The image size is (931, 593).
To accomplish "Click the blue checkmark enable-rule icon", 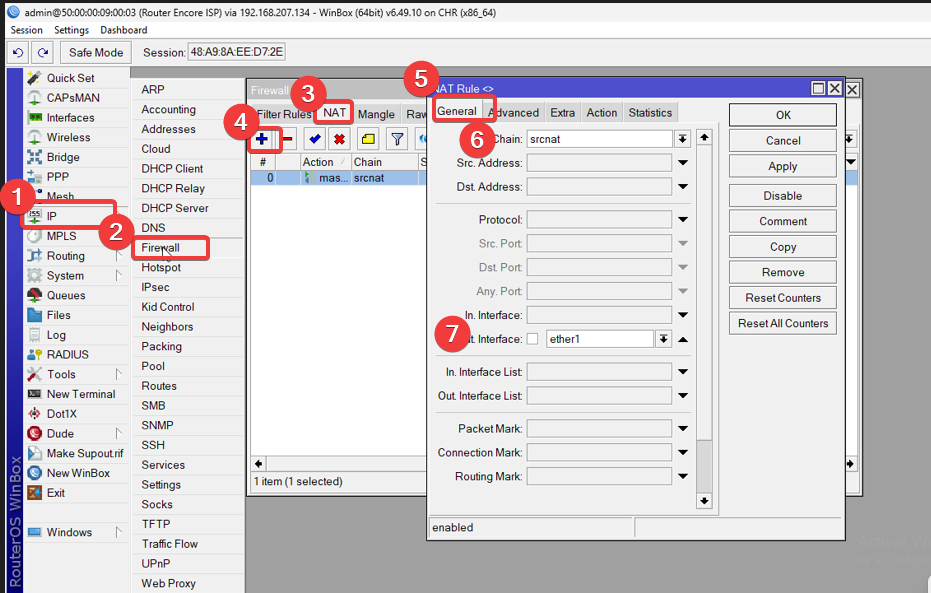I will click(x=315, y=139).
